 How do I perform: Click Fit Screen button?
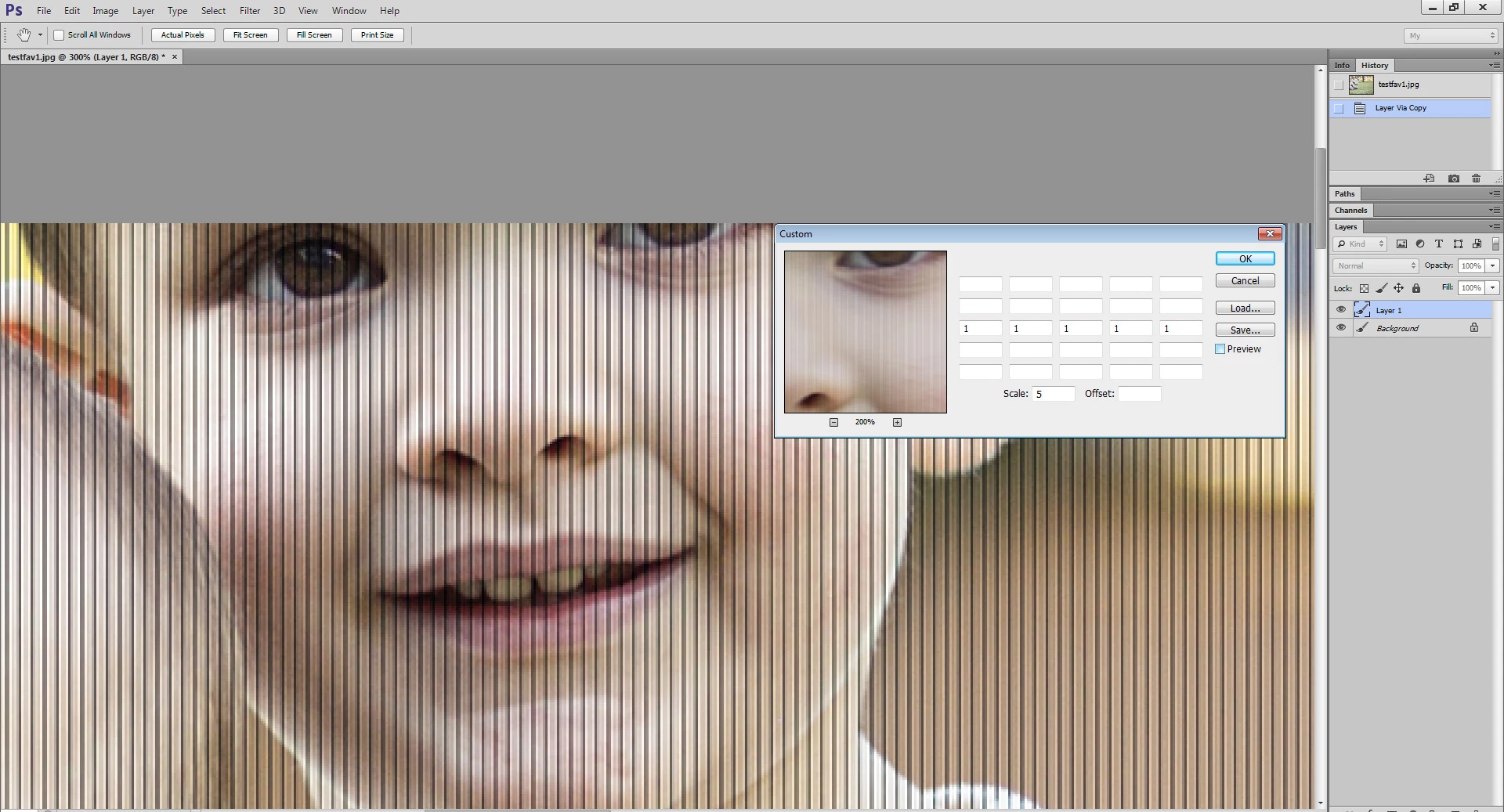251,35
